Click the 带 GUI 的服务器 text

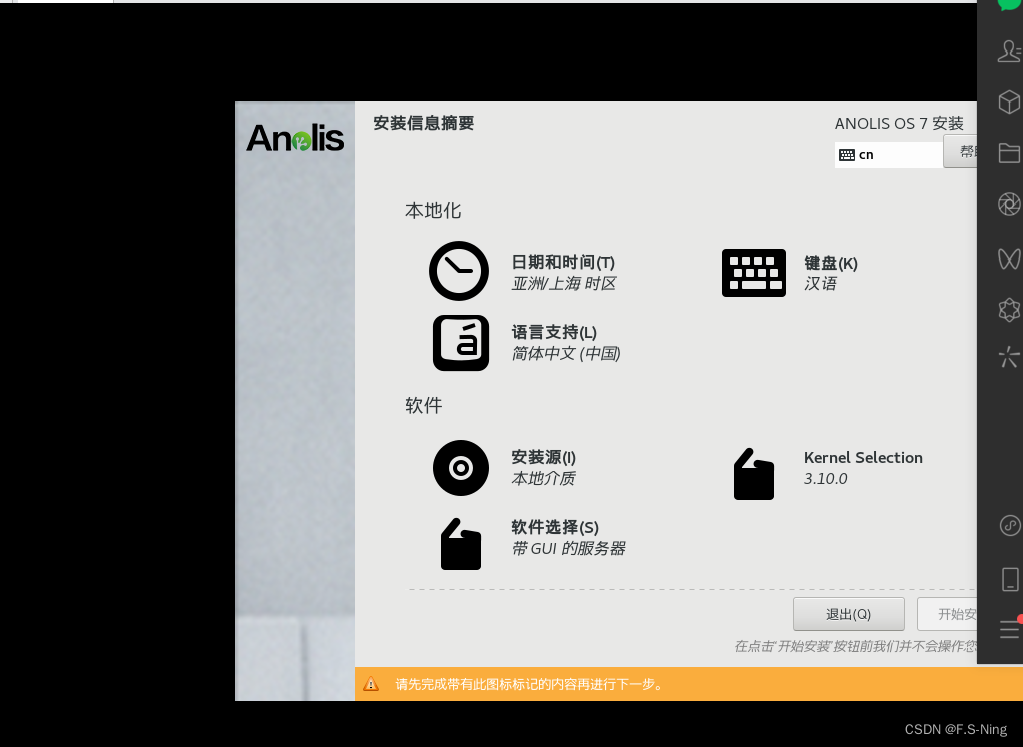[568, 549]
